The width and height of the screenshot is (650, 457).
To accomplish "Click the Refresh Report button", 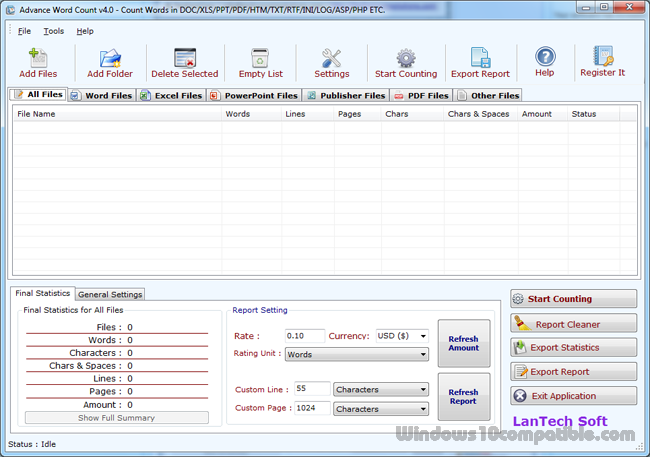I will (463, 396).
